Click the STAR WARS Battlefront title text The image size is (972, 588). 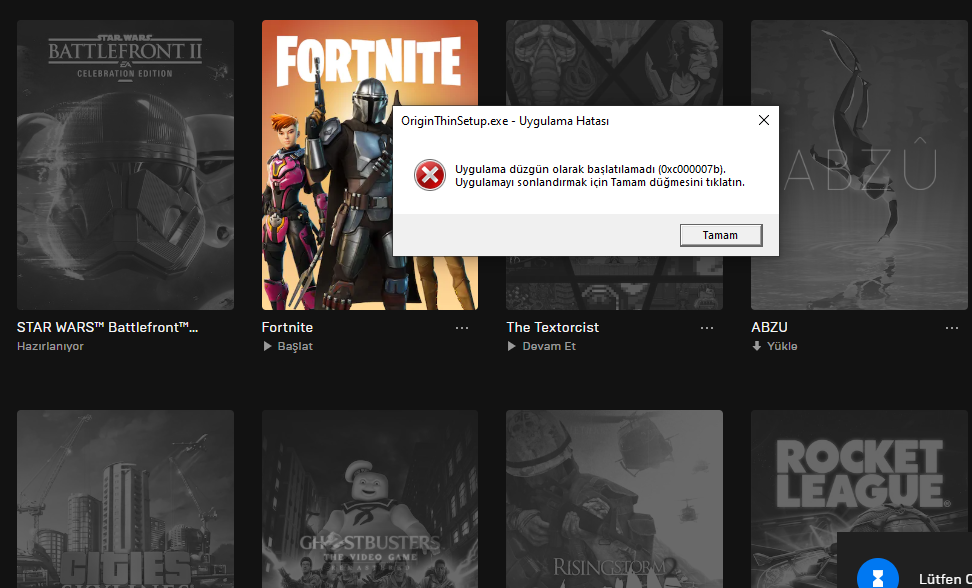[x=107, y=327]
